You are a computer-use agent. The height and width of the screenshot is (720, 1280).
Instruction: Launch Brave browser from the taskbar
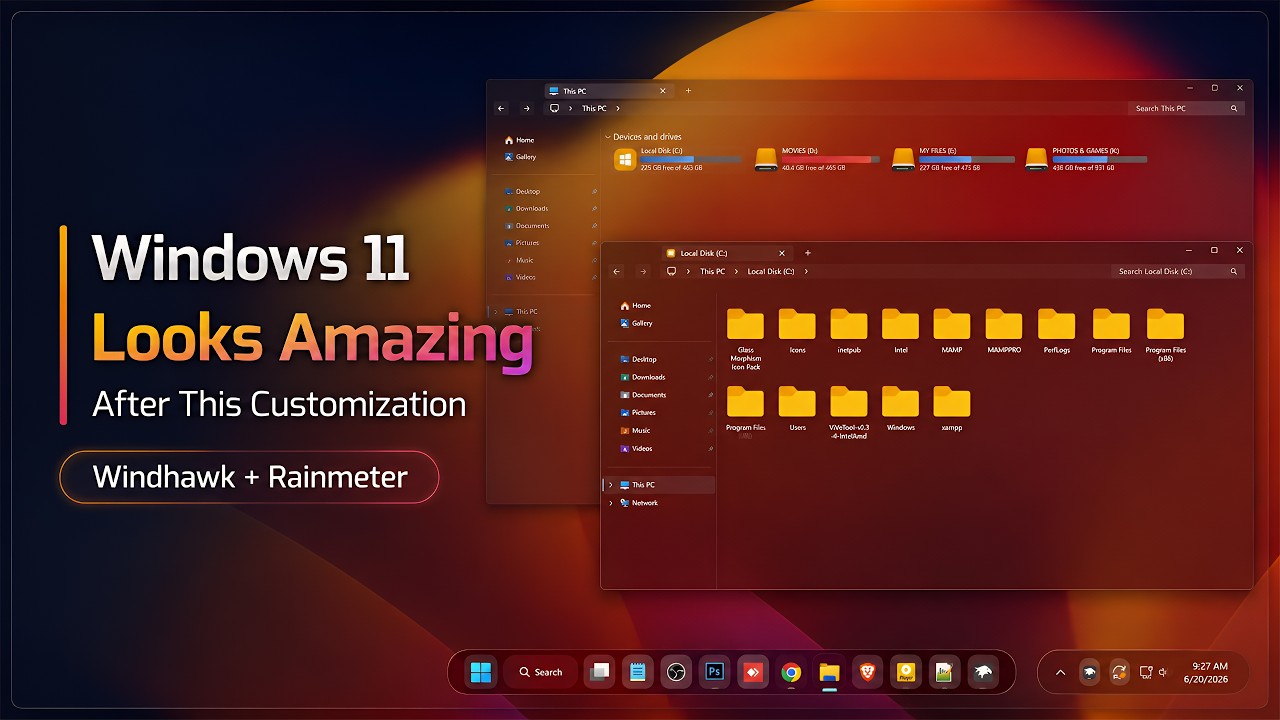(x=867, y=672)
